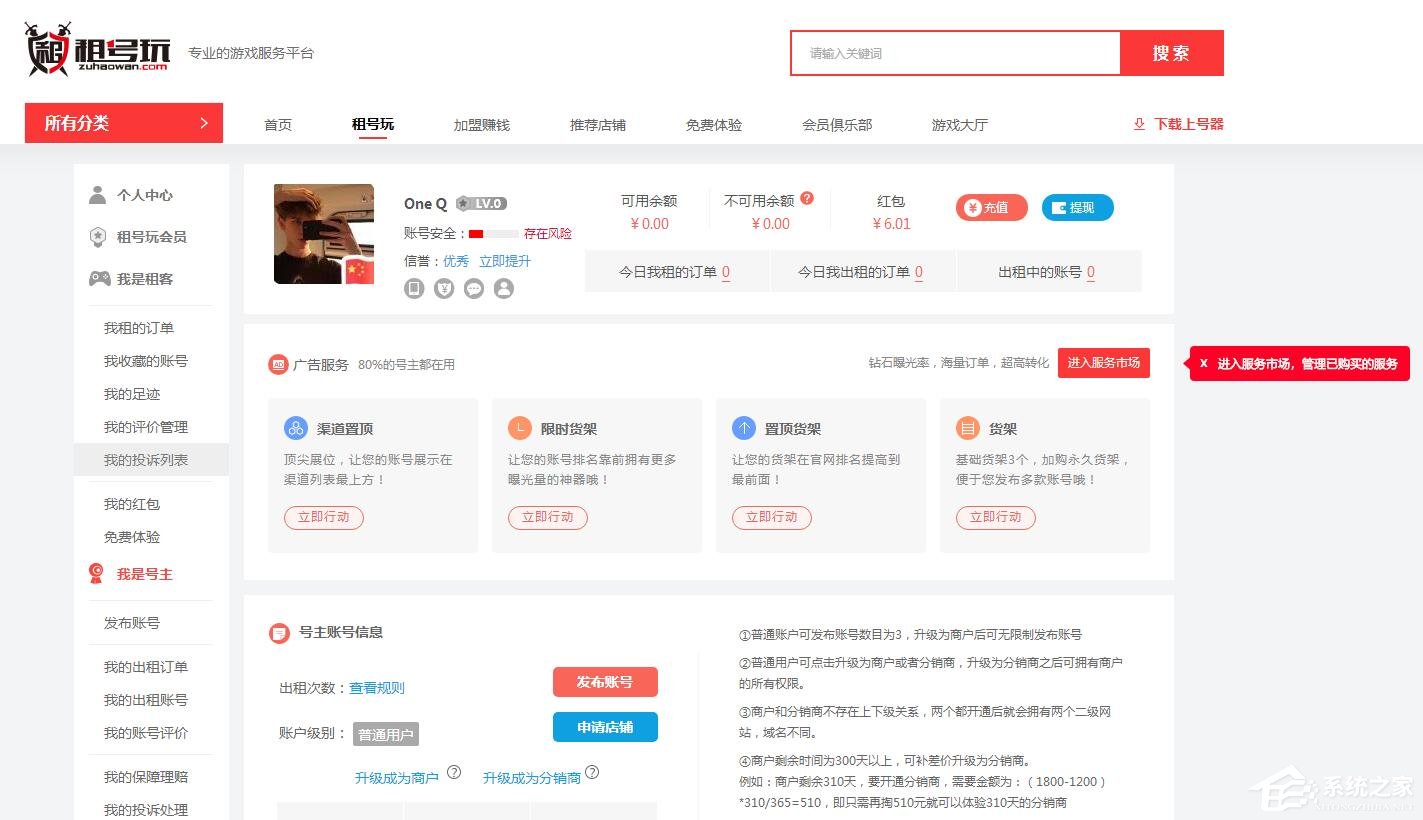Click the help icon next to 升级成为商户
Screen dimensions: 1423x820
point(455,772)
